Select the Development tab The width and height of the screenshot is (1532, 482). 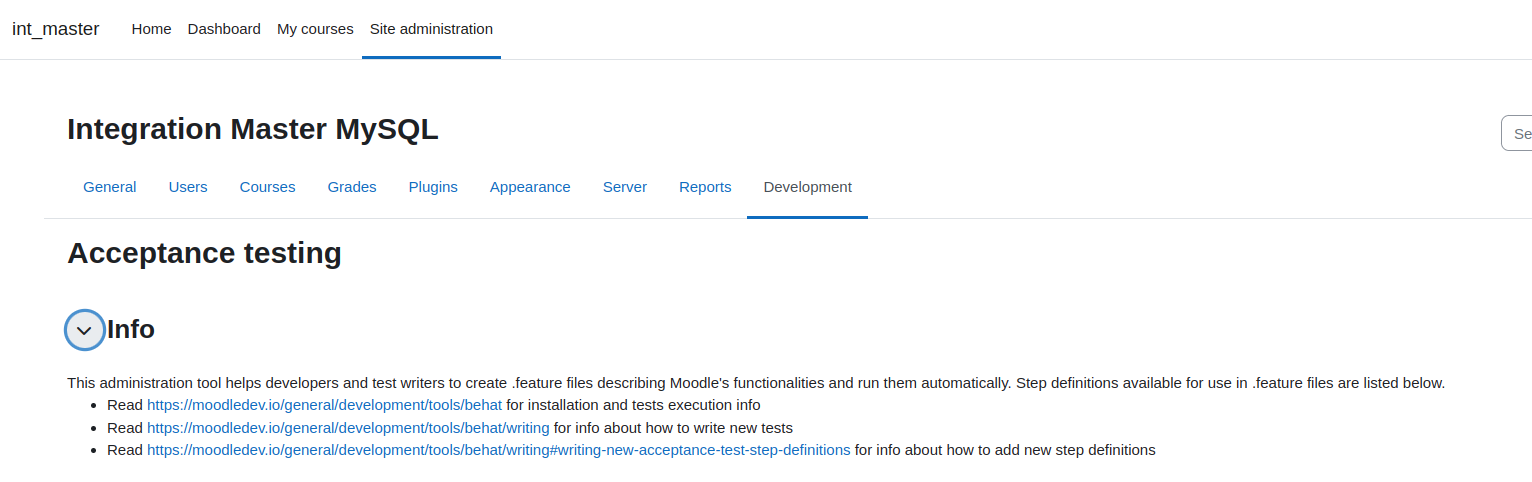tap(808, 187)
